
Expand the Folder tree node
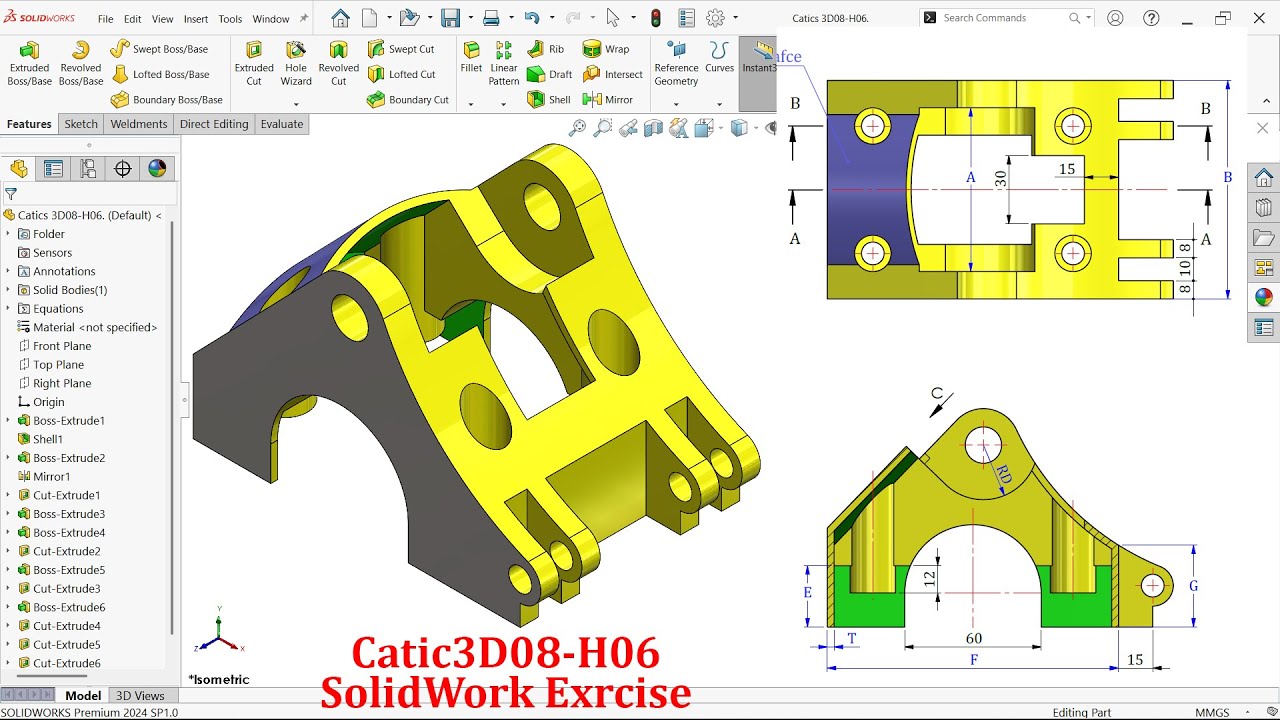pos(8,234)
